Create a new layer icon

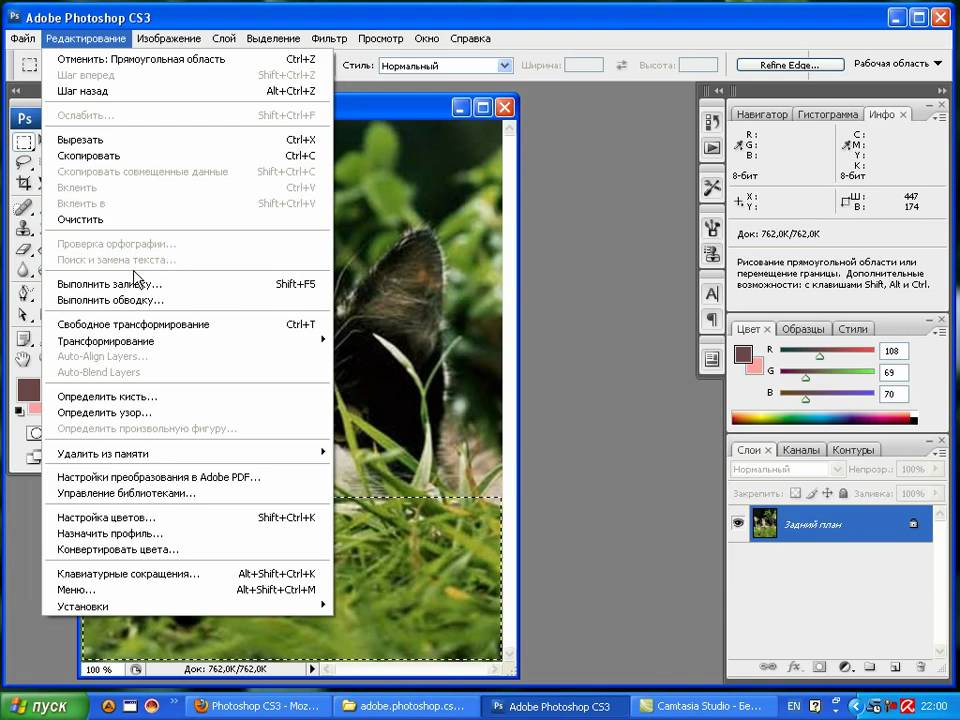pyautogui.click(x=894, y=667)
